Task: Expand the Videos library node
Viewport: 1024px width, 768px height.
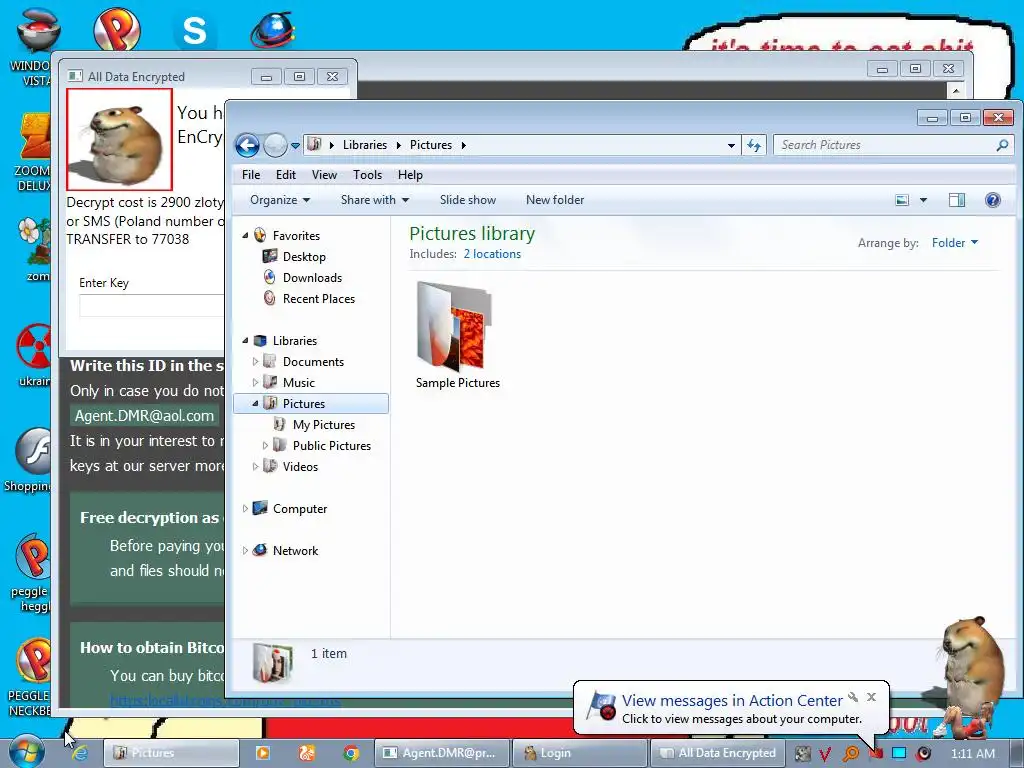Action: pyautogui.click(x=255, y=466)
